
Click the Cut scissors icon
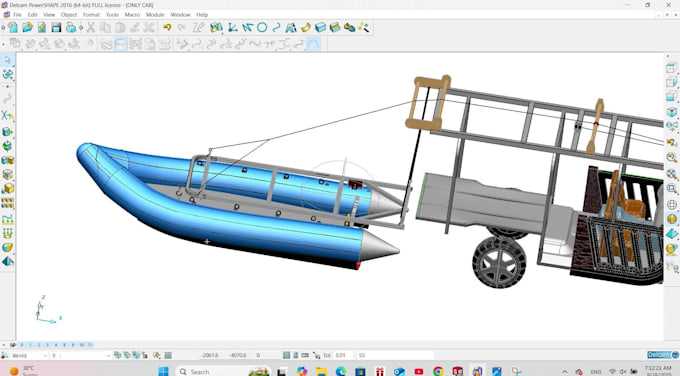click(91, 28)
